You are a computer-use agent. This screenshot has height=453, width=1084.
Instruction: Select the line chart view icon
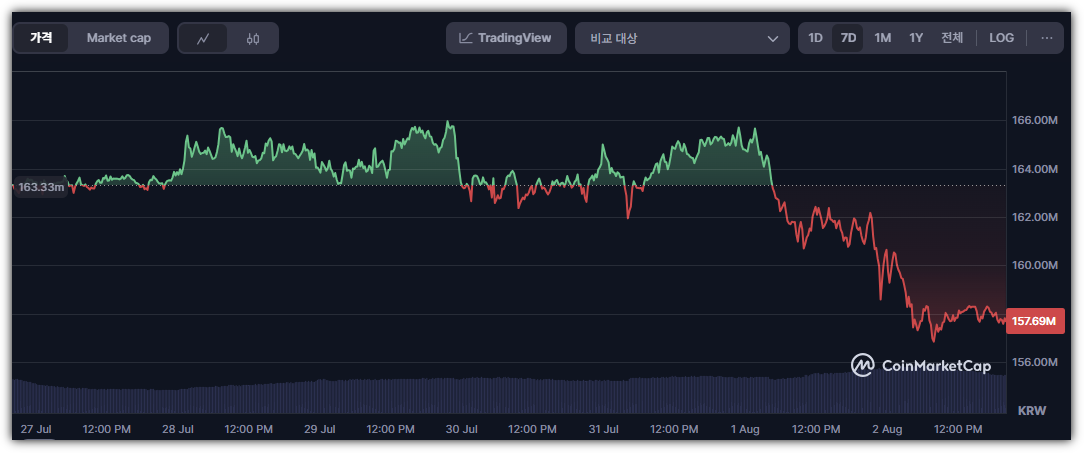tap(203, 39)
